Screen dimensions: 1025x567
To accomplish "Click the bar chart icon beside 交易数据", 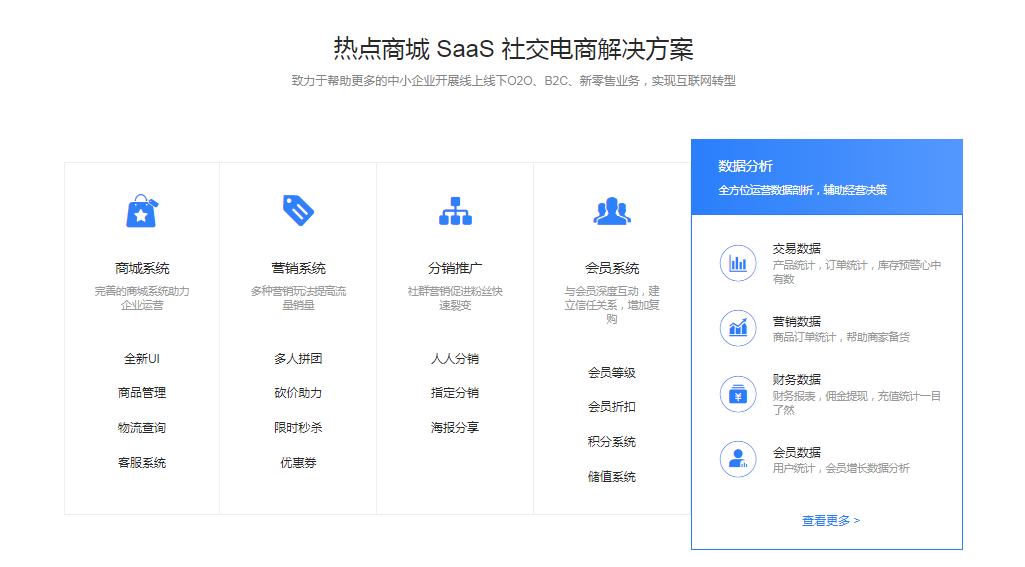I will pyautogui.click(x=738, y=264).
